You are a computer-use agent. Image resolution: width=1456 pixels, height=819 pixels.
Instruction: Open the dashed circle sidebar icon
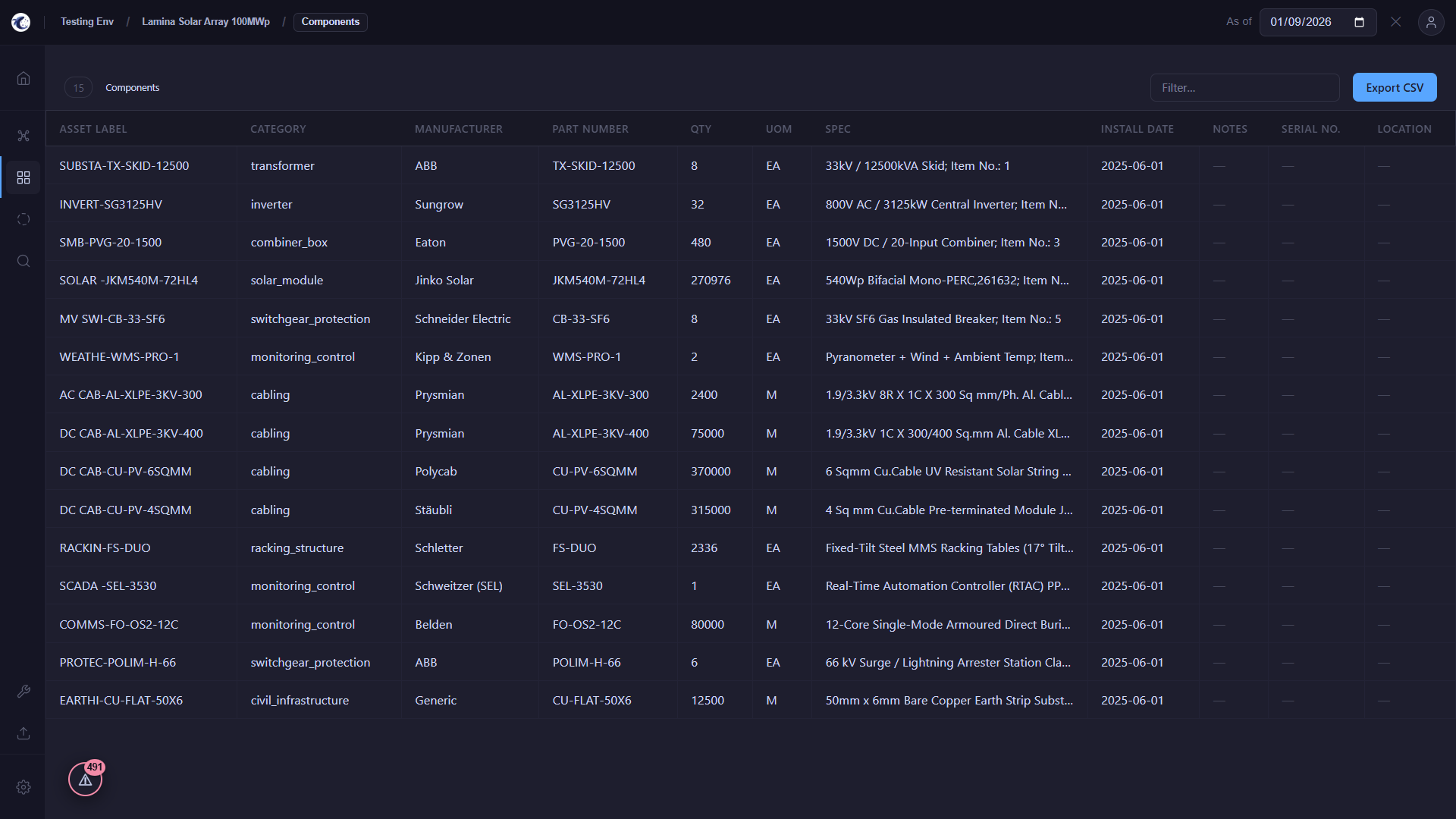pyautogui.click(x=24, y=219)
